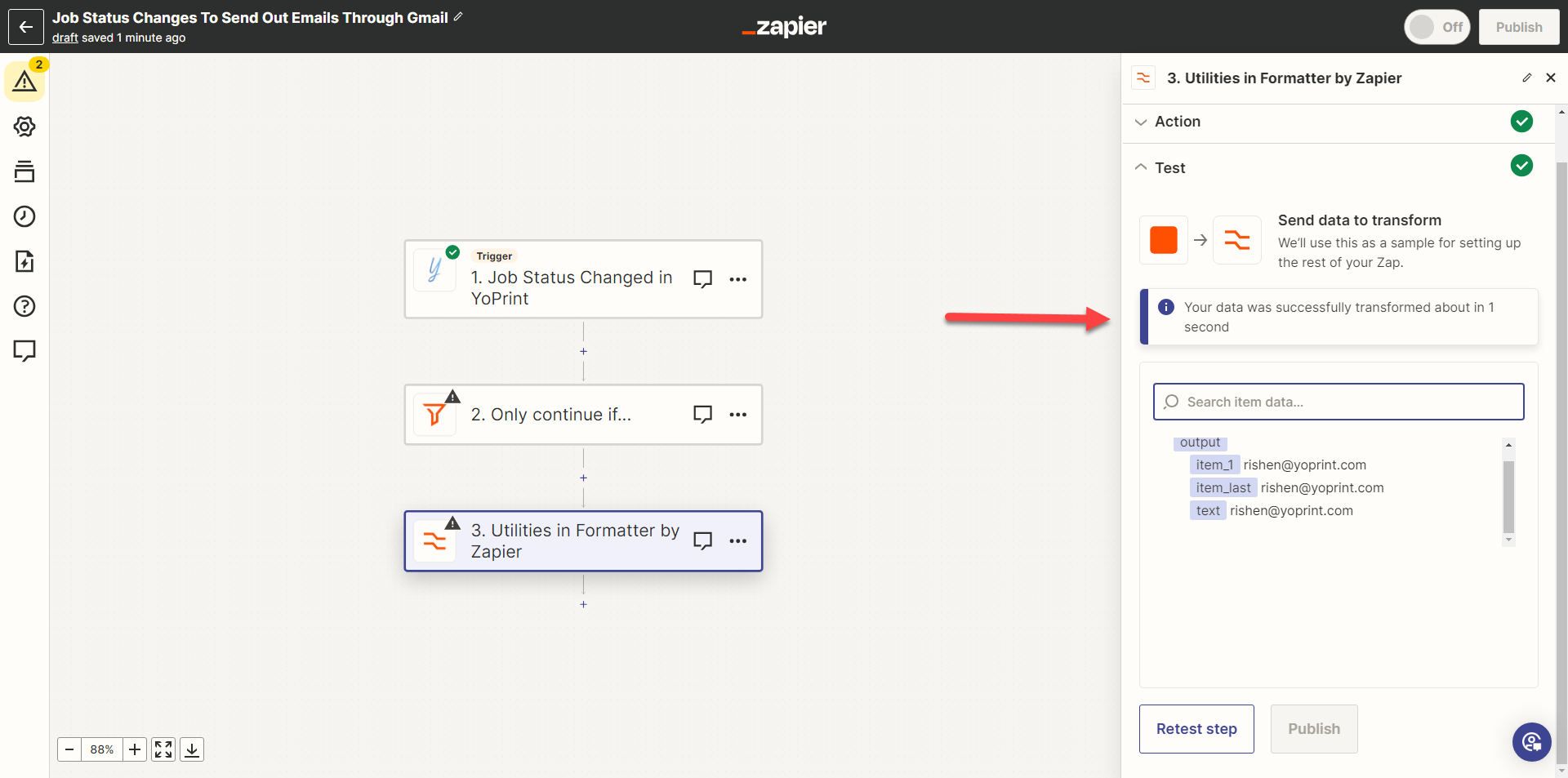Toggle the Zap On/Off switch
The height and width of the screenshot is (778, 1568).
pyautogui.click(x=1437, y=27)
